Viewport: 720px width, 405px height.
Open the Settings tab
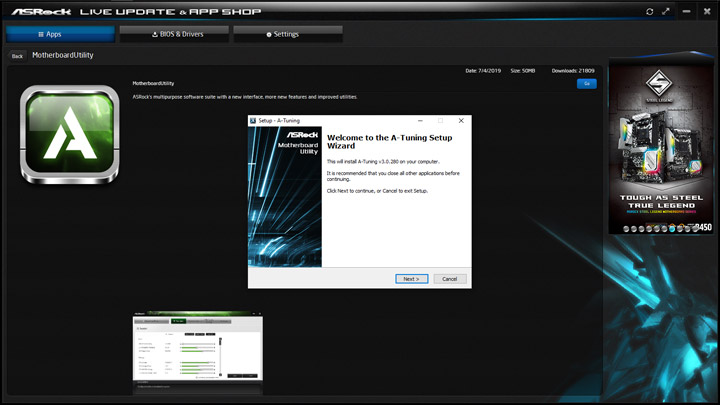pos(288,34)
